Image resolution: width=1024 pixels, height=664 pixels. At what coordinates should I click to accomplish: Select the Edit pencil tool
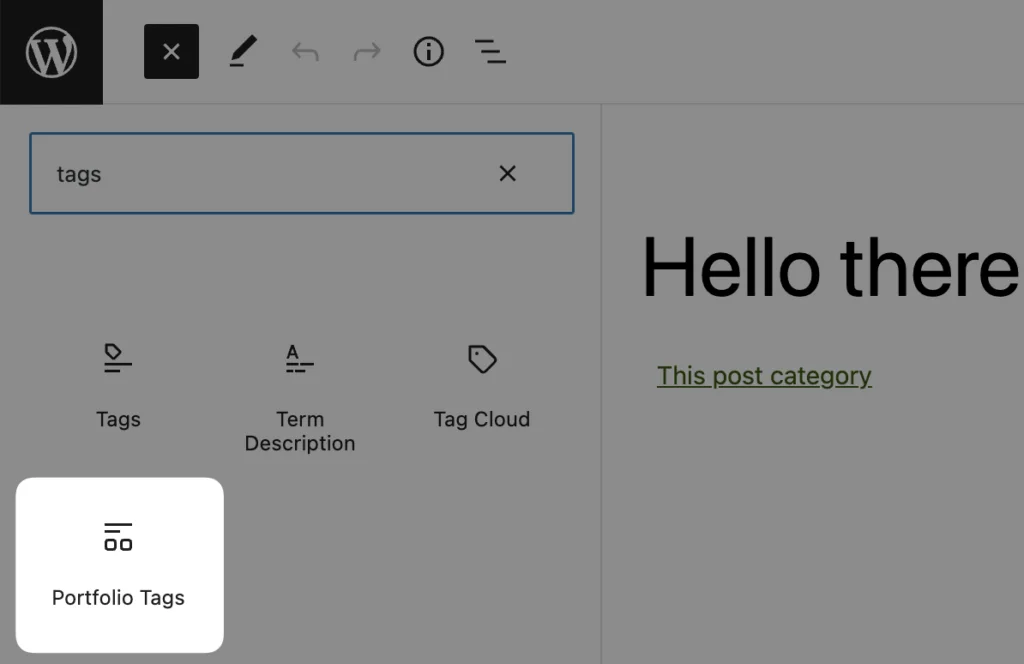click(243, 52)
